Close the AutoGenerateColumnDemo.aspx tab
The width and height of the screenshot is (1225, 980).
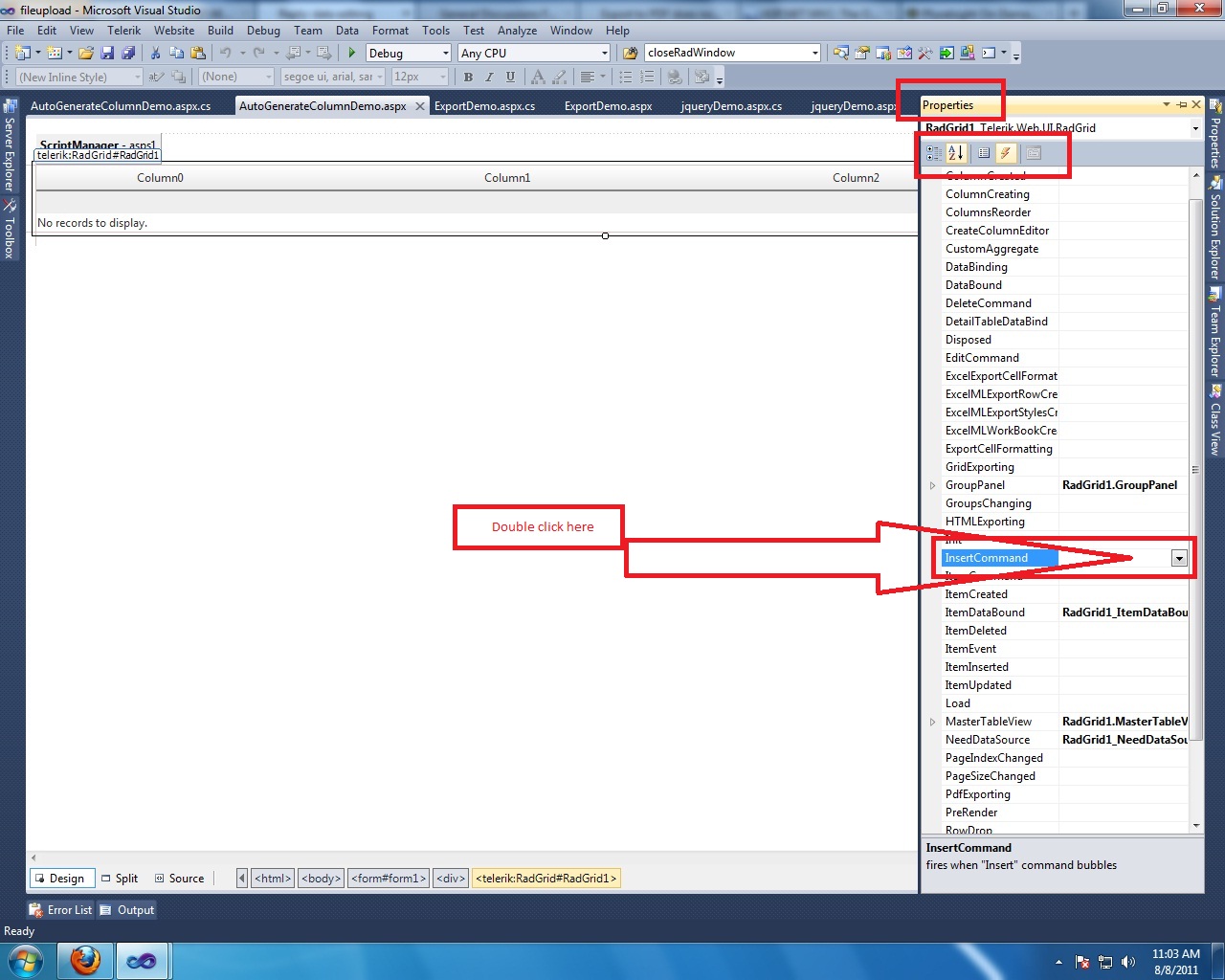pos(419,106)
